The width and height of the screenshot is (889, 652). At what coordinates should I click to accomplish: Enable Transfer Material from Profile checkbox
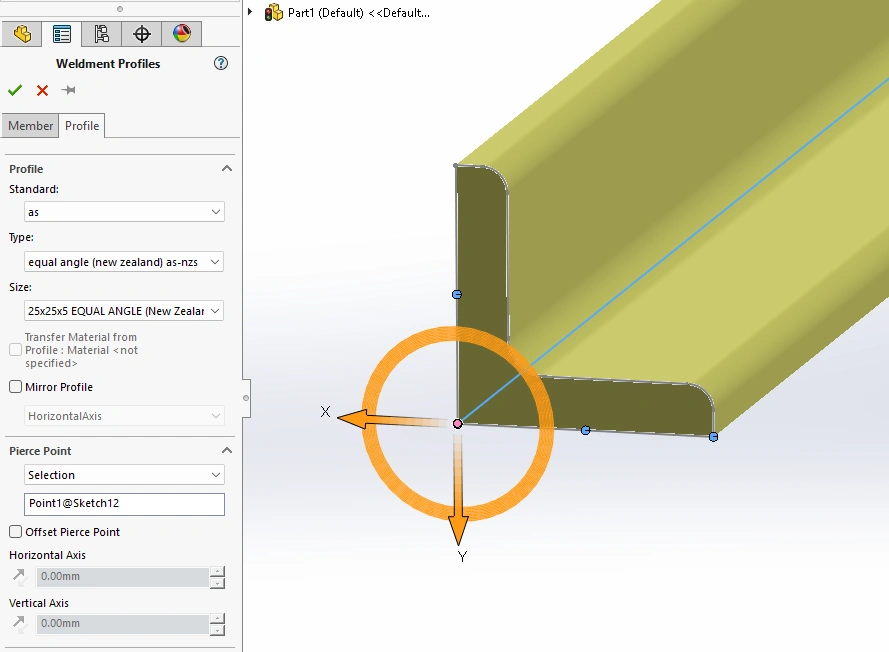point(15,350)
